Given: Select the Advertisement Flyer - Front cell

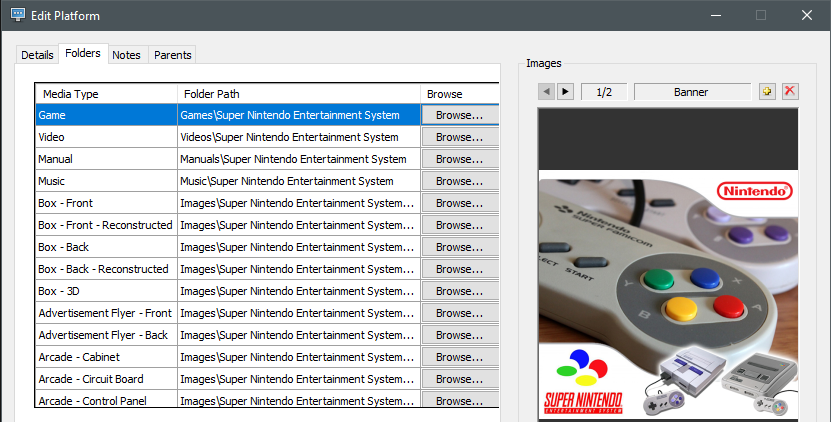Looking at the screenshot, I should (x=106, y=313).
